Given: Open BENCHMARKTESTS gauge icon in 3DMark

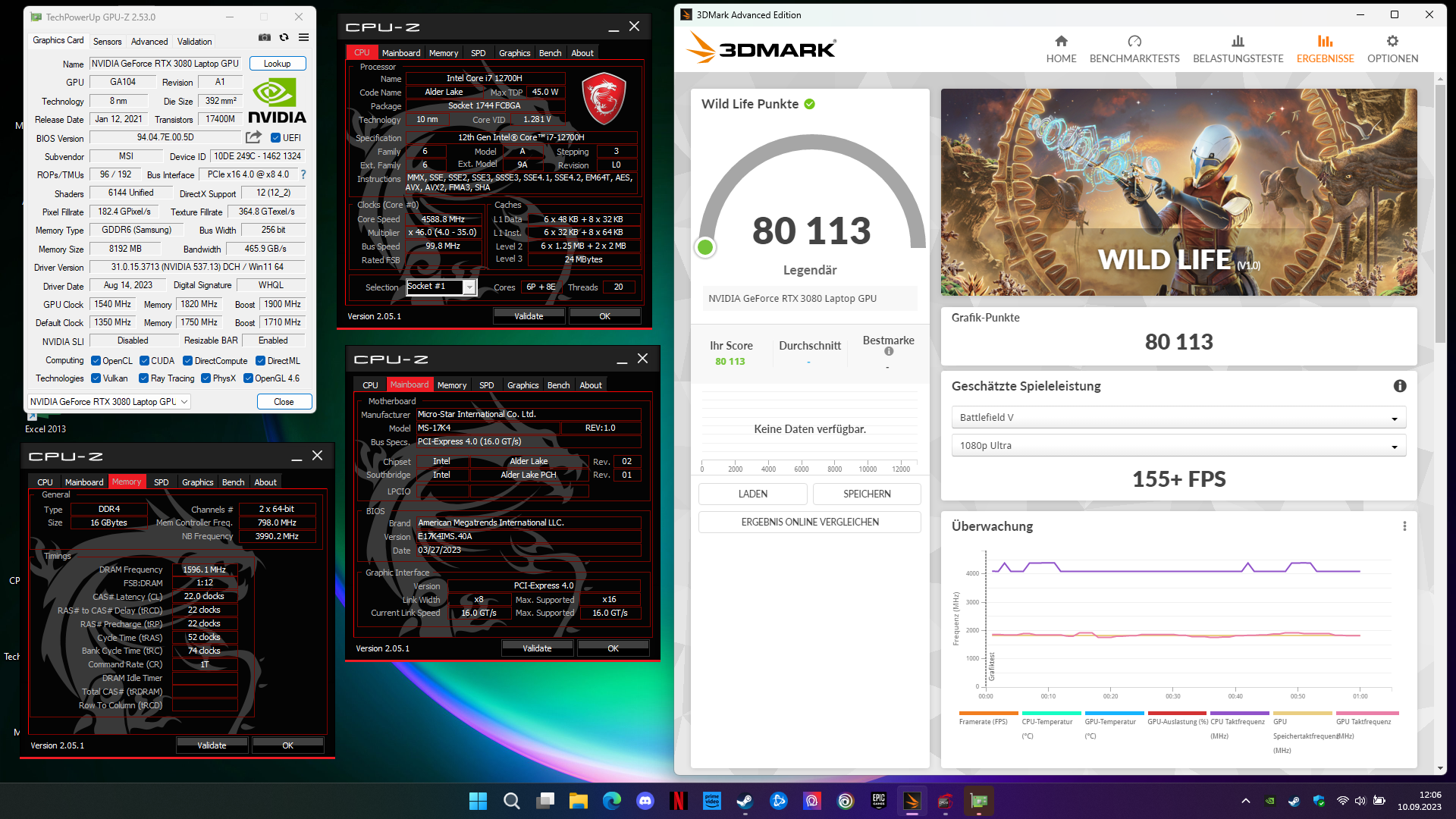Looking at the screenshot, I should pos(1134,41).
